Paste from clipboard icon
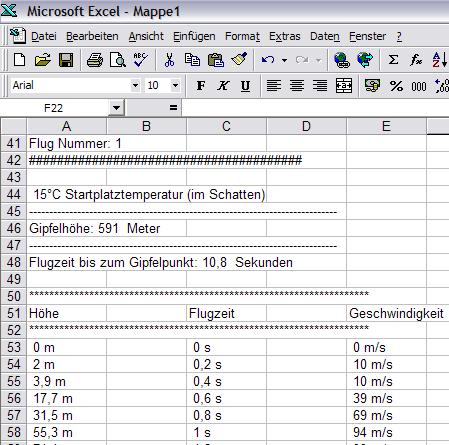This screenshot has height=445, width=449. click(x=216, y=60)
